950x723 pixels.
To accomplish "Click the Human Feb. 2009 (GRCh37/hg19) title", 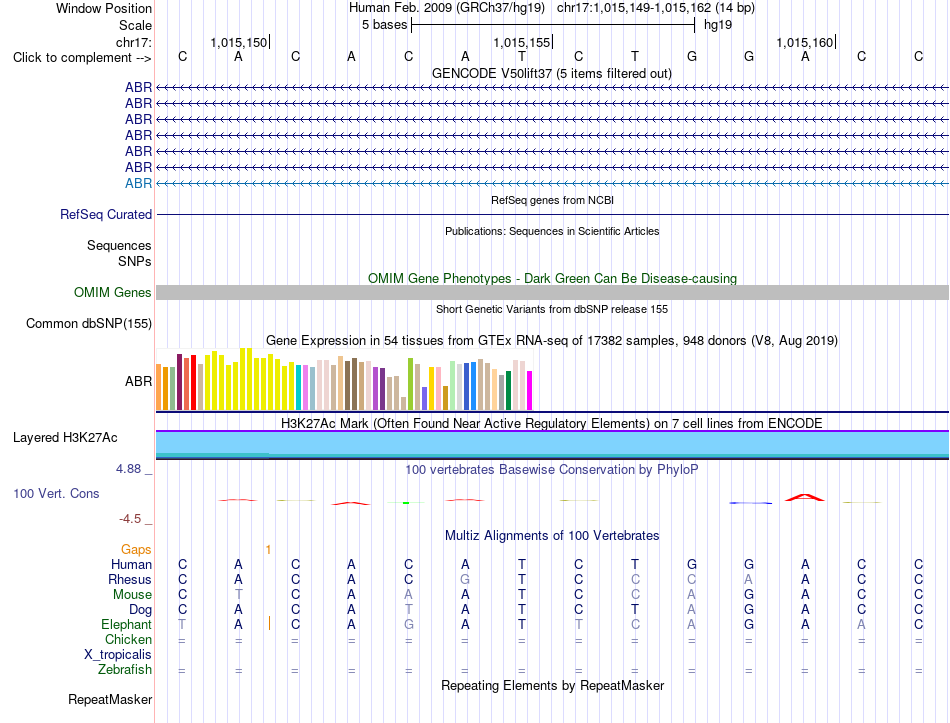I will [x=447, y=8].
